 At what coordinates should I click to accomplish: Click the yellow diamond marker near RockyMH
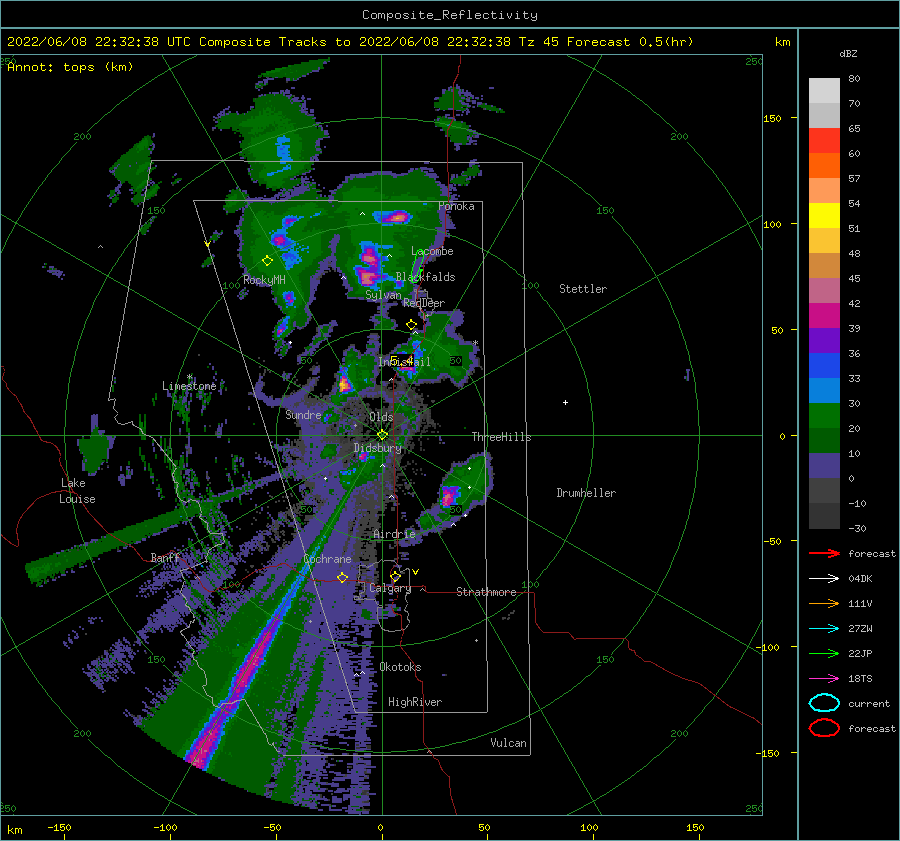tap(267, 261)
